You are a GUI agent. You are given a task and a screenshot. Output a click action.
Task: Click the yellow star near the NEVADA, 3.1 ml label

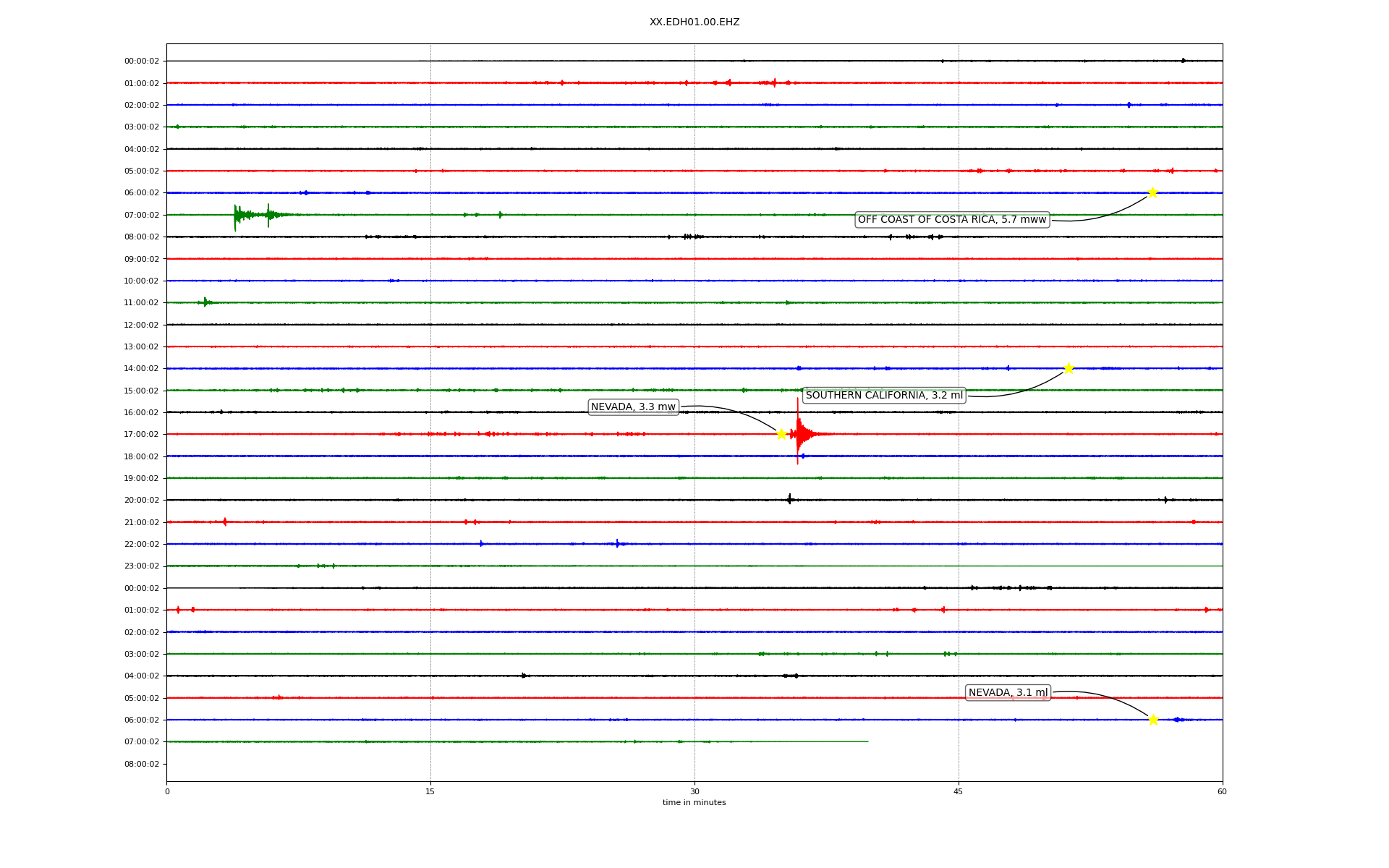[x=1153, y=719]
